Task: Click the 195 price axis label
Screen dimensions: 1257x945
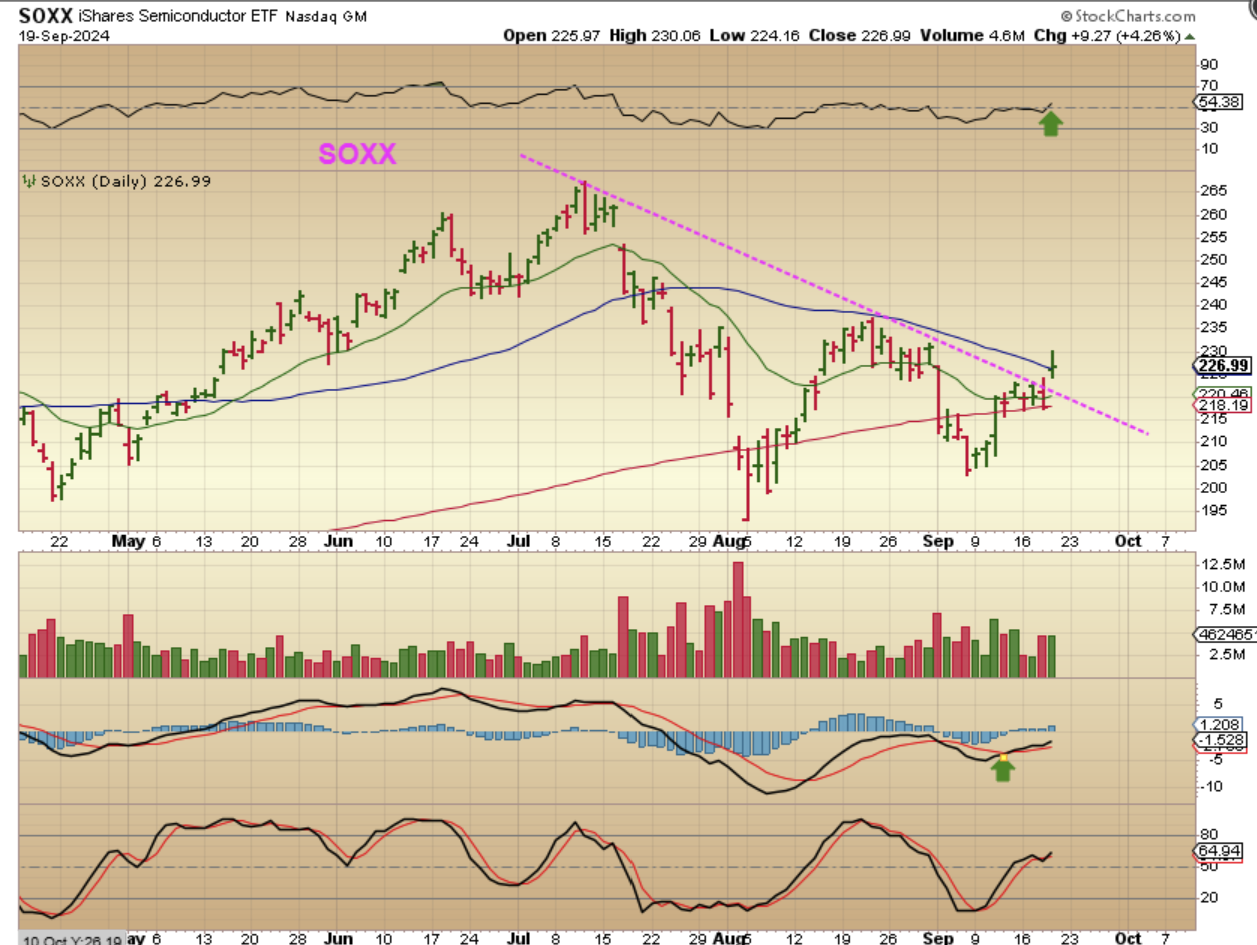Action: coord(1212,511)
